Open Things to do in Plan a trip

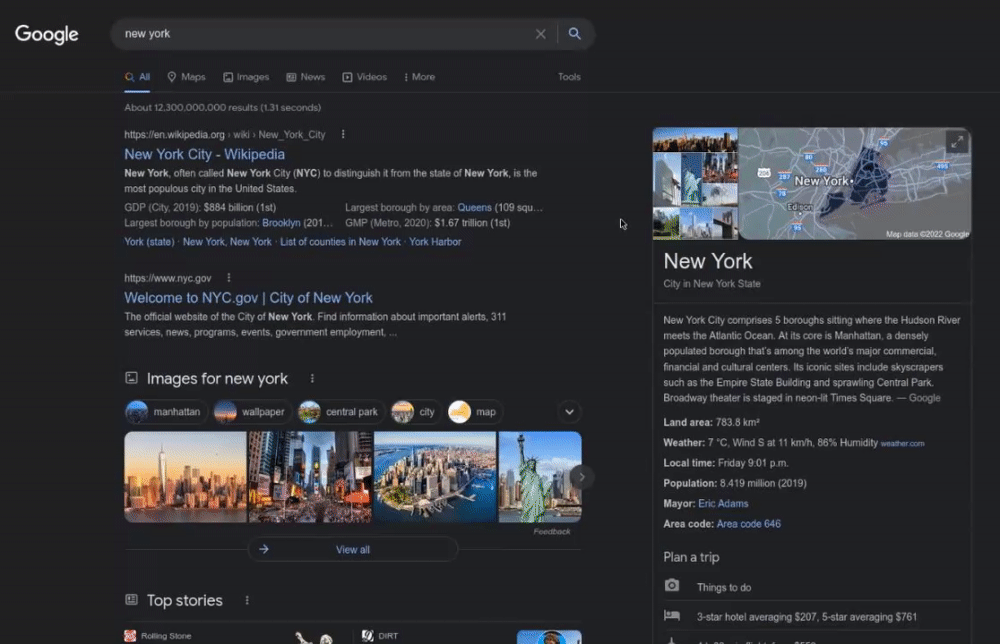(812, 587)
